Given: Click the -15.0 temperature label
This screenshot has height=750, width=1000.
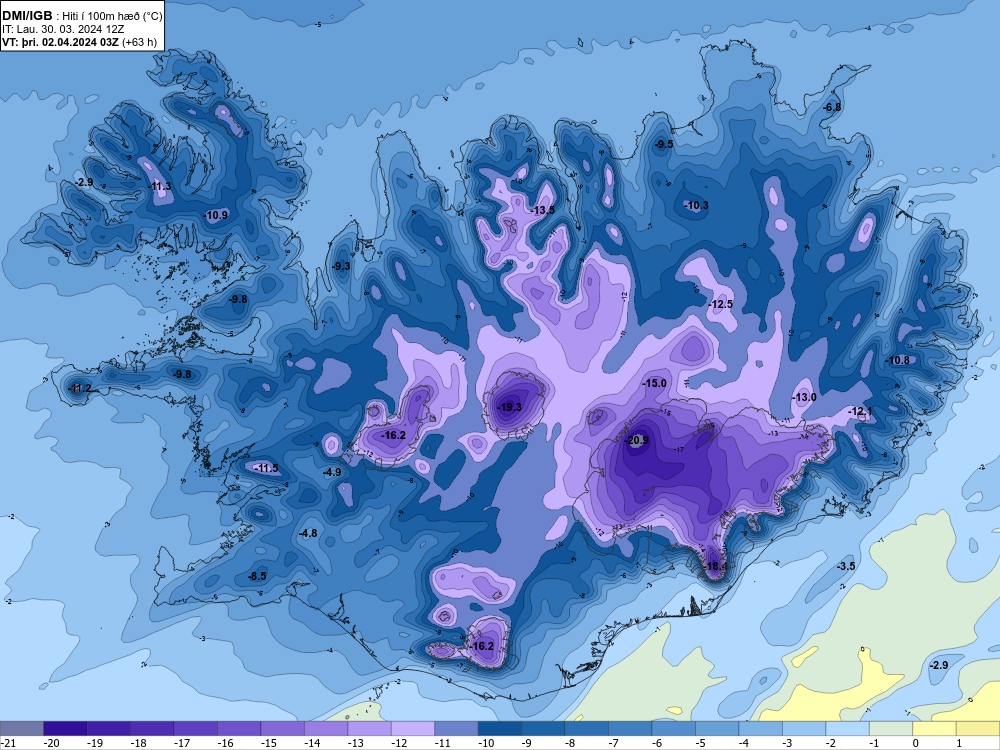Looking at the screenshot, I should [x=654, y=383].
